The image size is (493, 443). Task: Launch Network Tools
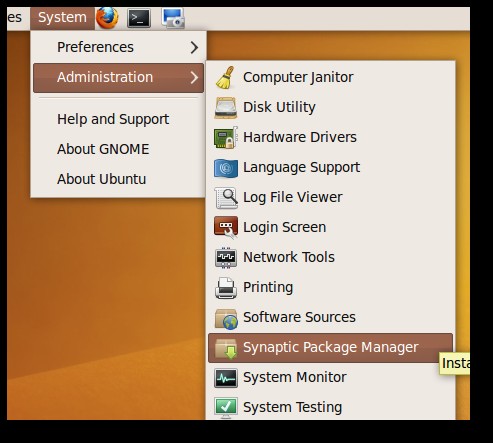pos(330,257)
